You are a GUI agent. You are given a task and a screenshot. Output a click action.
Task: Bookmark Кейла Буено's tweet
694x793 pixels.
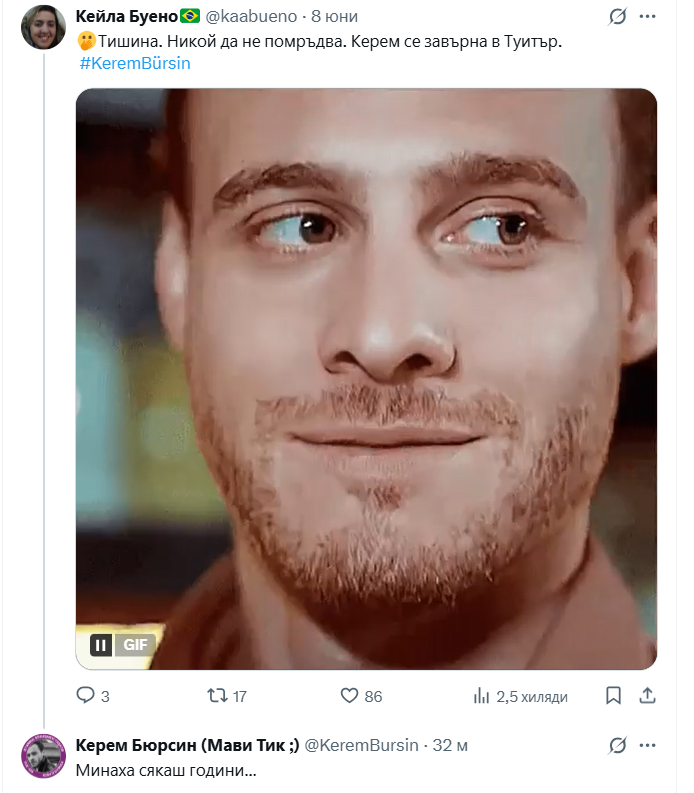tap(615, 696)
